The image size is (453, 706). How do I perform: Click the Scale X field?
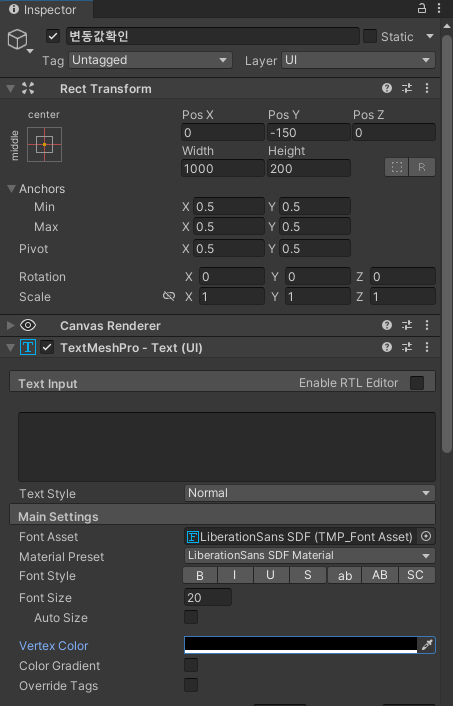click(x=231, y=296)
